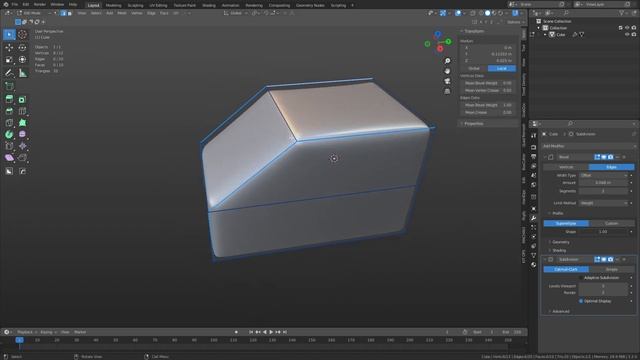Select the Select Box tool
This screenshot has height=360, width=640.
click(9, 35)
